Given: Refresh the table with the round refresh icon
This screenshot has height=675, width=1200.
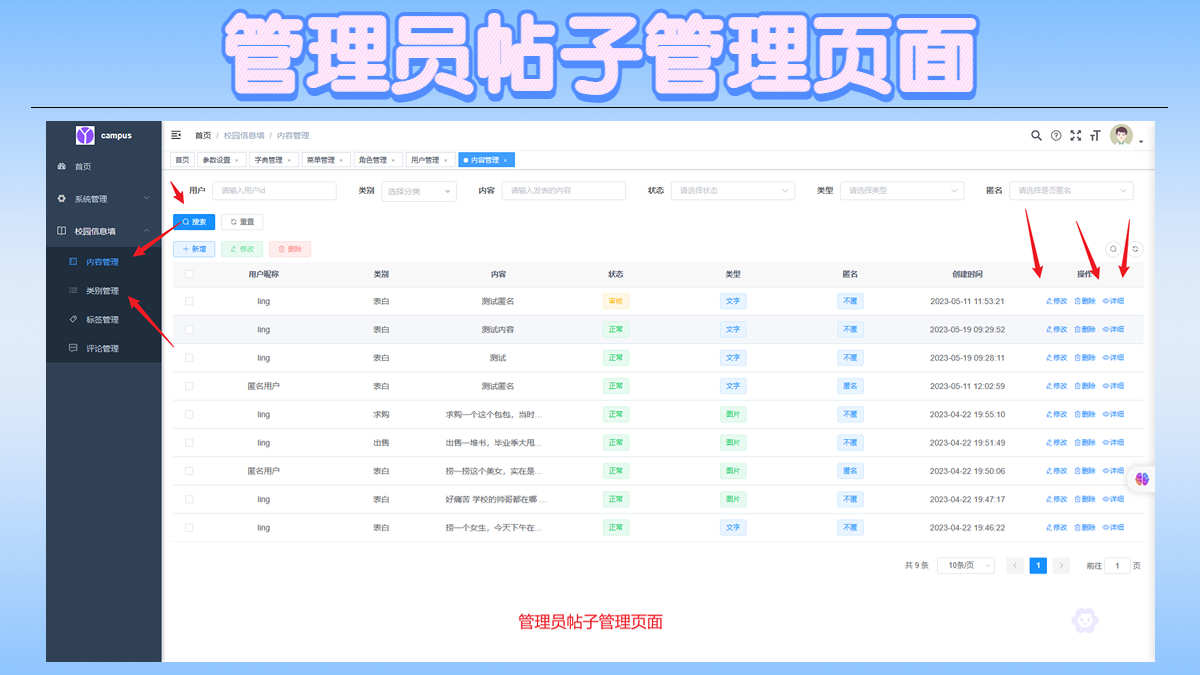Looking at the screenshot, I should coord(1135,249).
